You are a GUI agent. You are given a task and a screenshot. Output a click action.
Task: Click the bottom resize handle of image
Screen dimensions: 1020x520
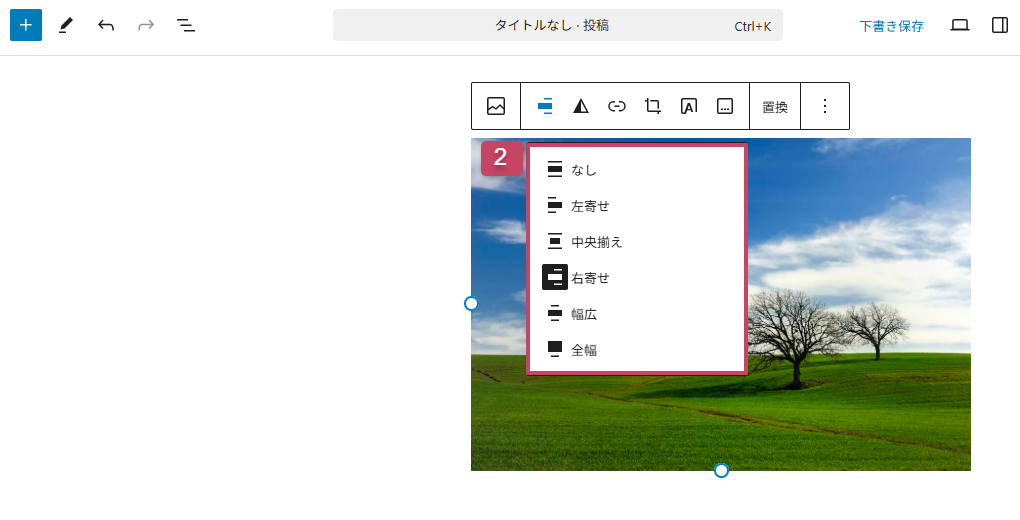(x=721, y=470)
